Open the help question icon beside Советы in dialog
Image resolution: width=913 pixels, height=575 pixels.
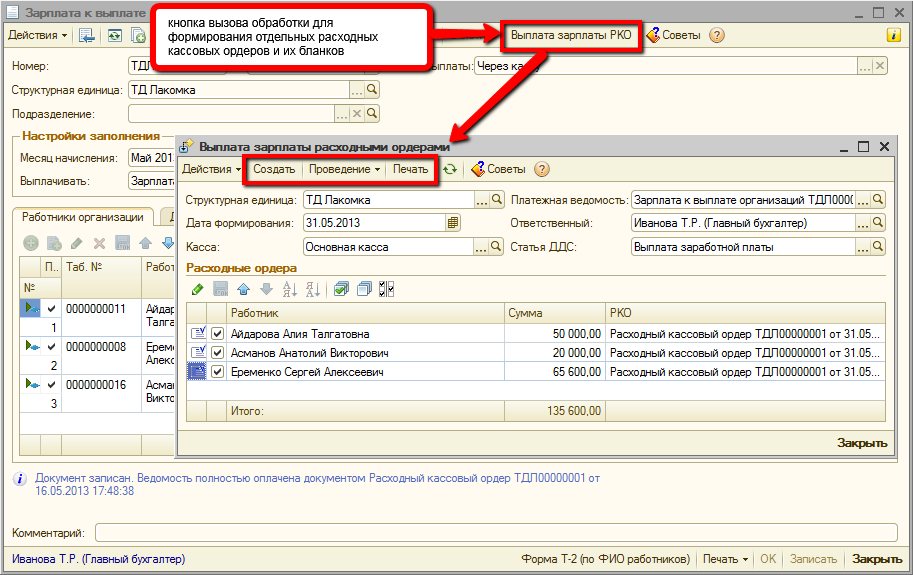[x=542, y=170]
